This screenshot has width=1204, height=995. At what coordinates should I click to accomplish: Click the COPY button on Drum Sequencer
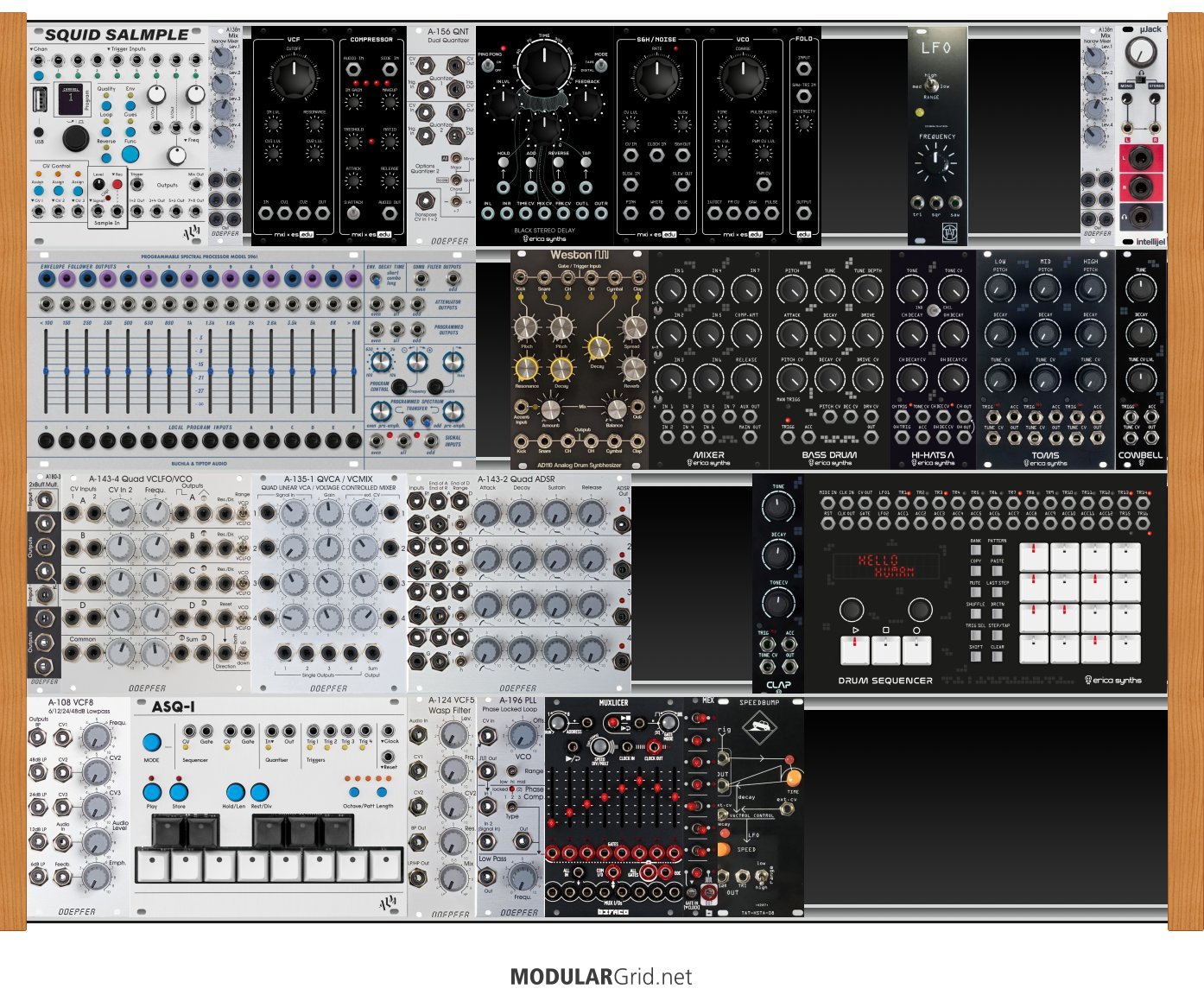click(x=975, y=571)
